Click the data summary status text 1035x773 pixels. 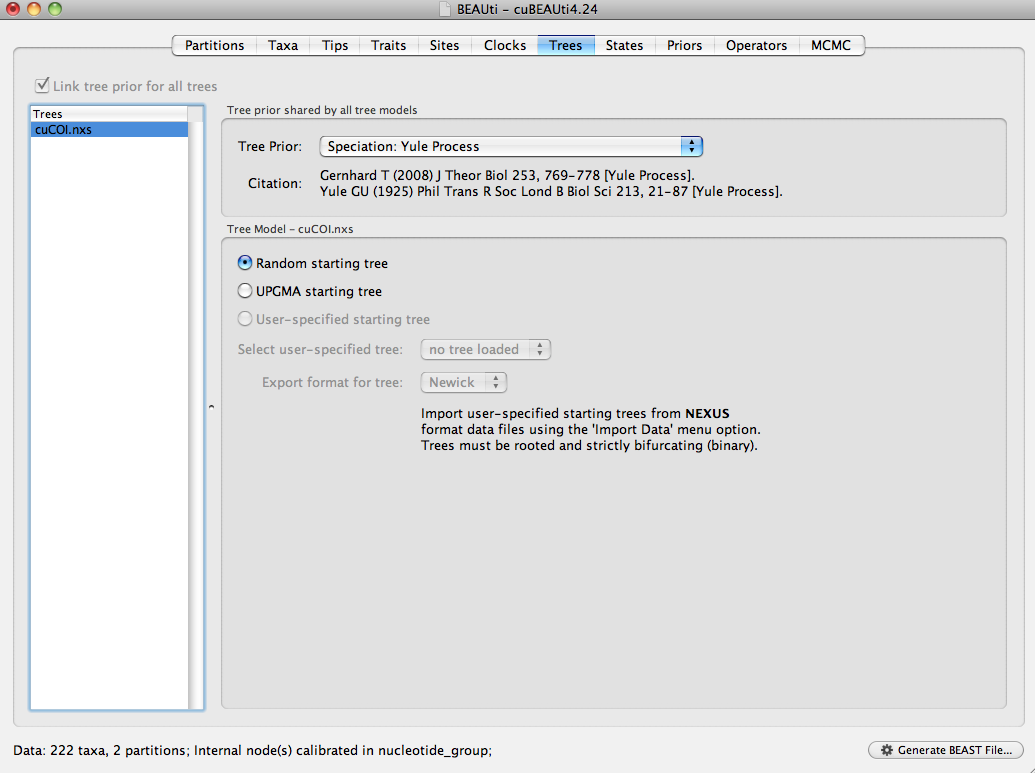[253, 751]
